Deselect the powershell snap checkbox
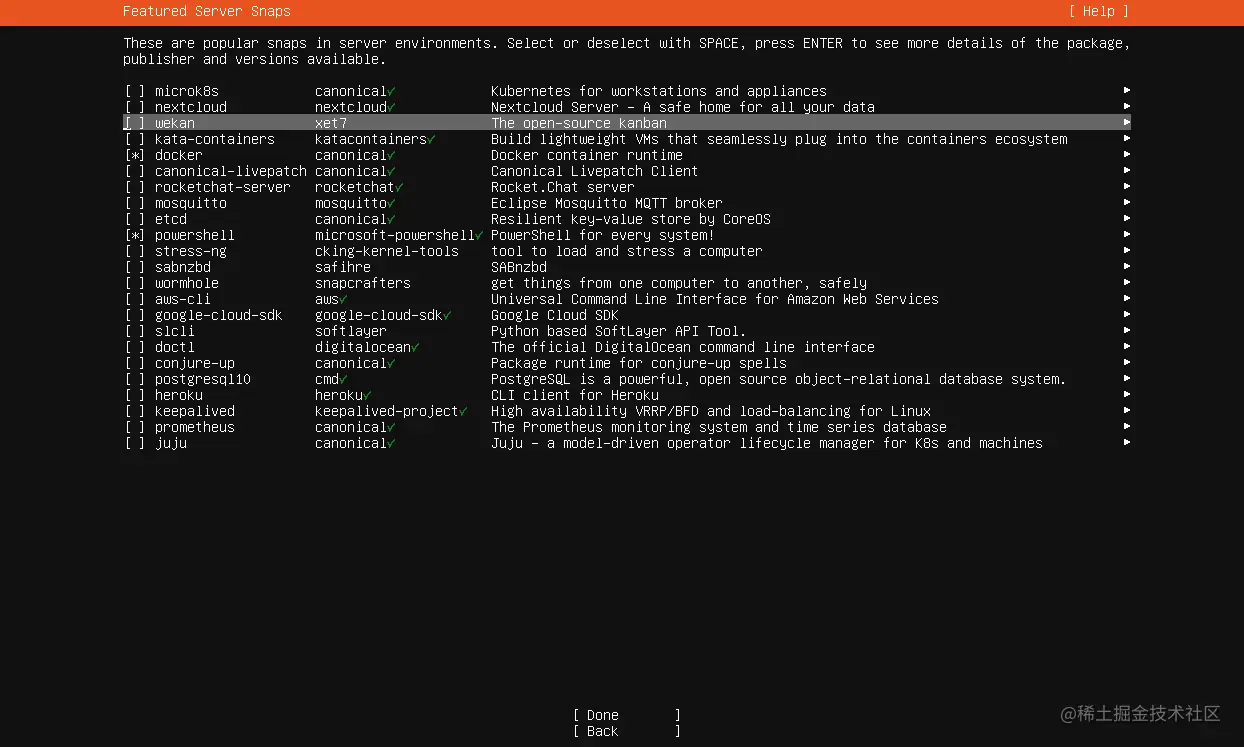Viewport: 1244px width, 747px height. pos(135,235)
